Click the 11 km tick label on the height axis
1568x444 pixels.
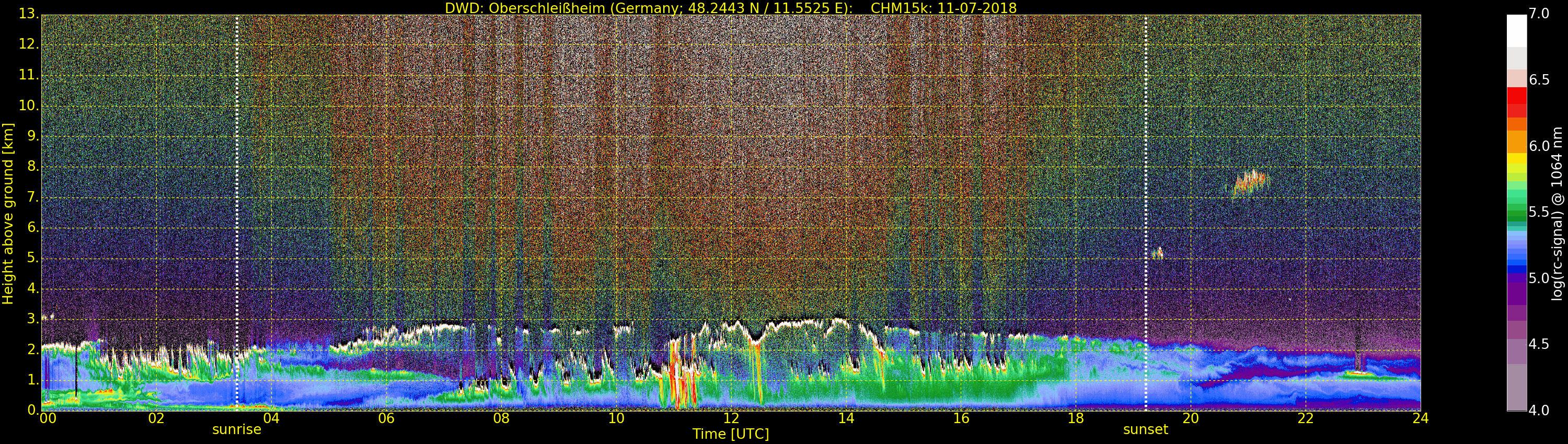click(28, 75)
